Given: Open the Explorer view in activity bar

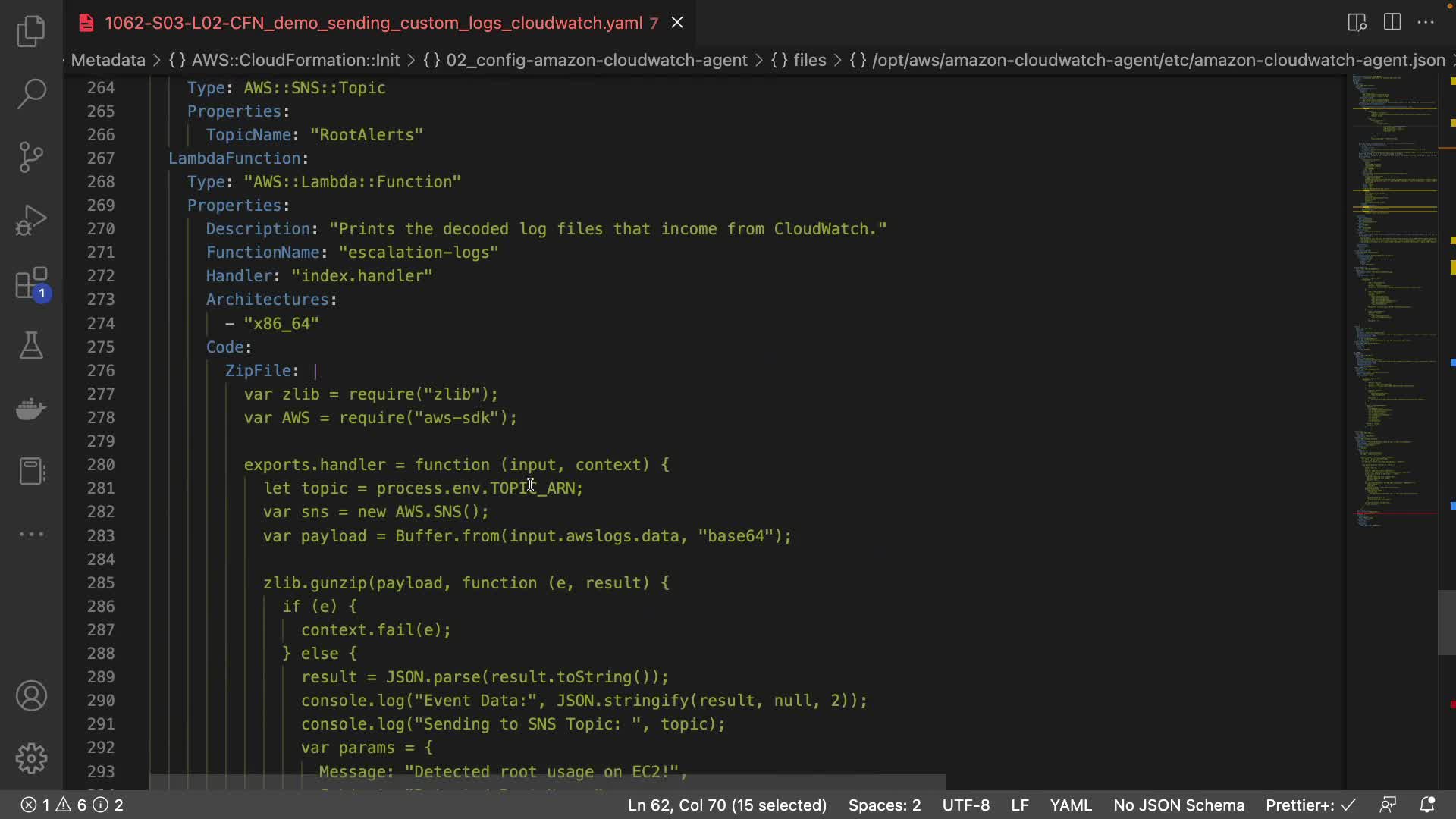Looking at the screenshot, I should [31, 31].
